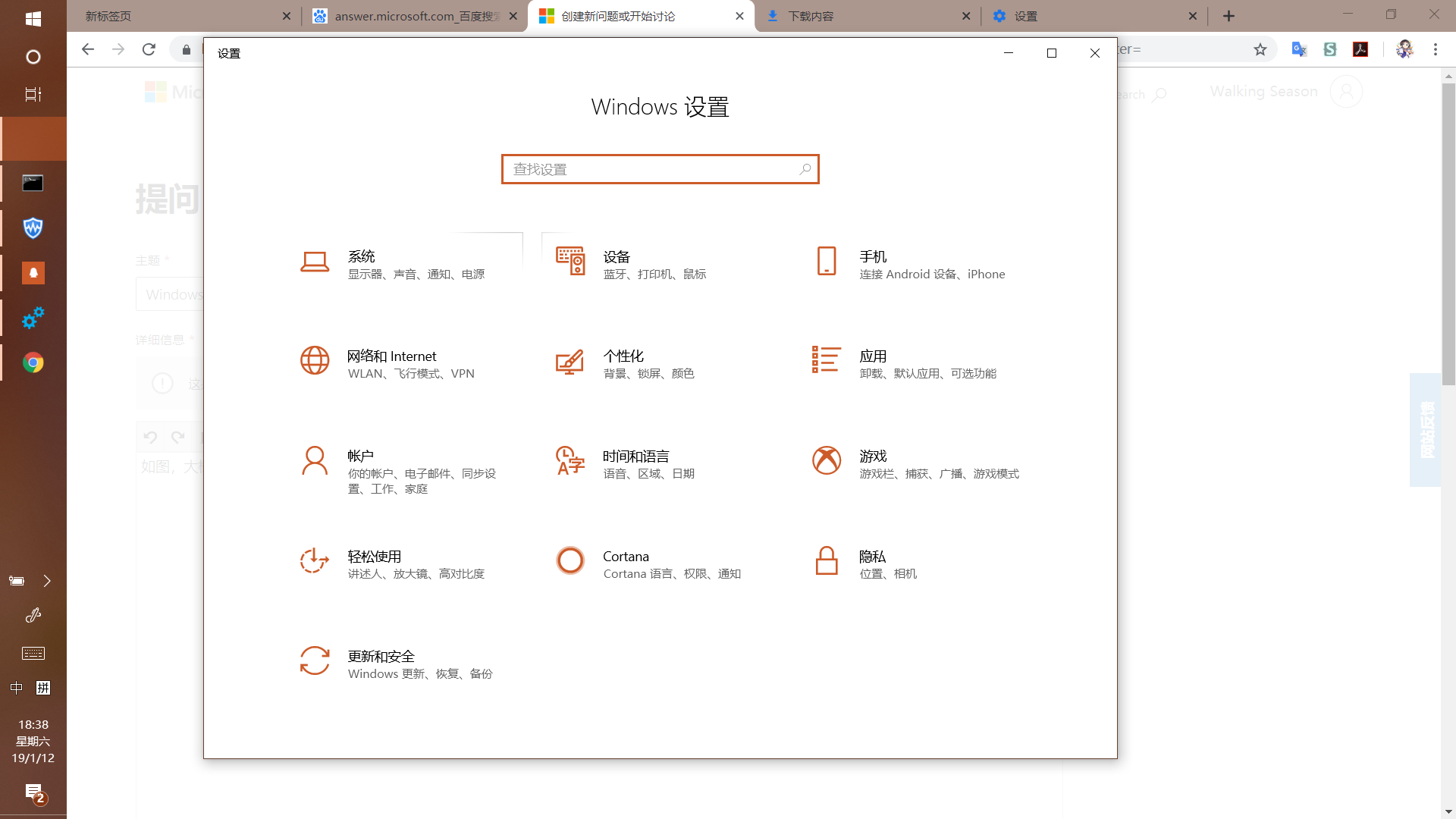Click the 查找设置 search field
This screenshot has width=1456, height=819.
660,169
